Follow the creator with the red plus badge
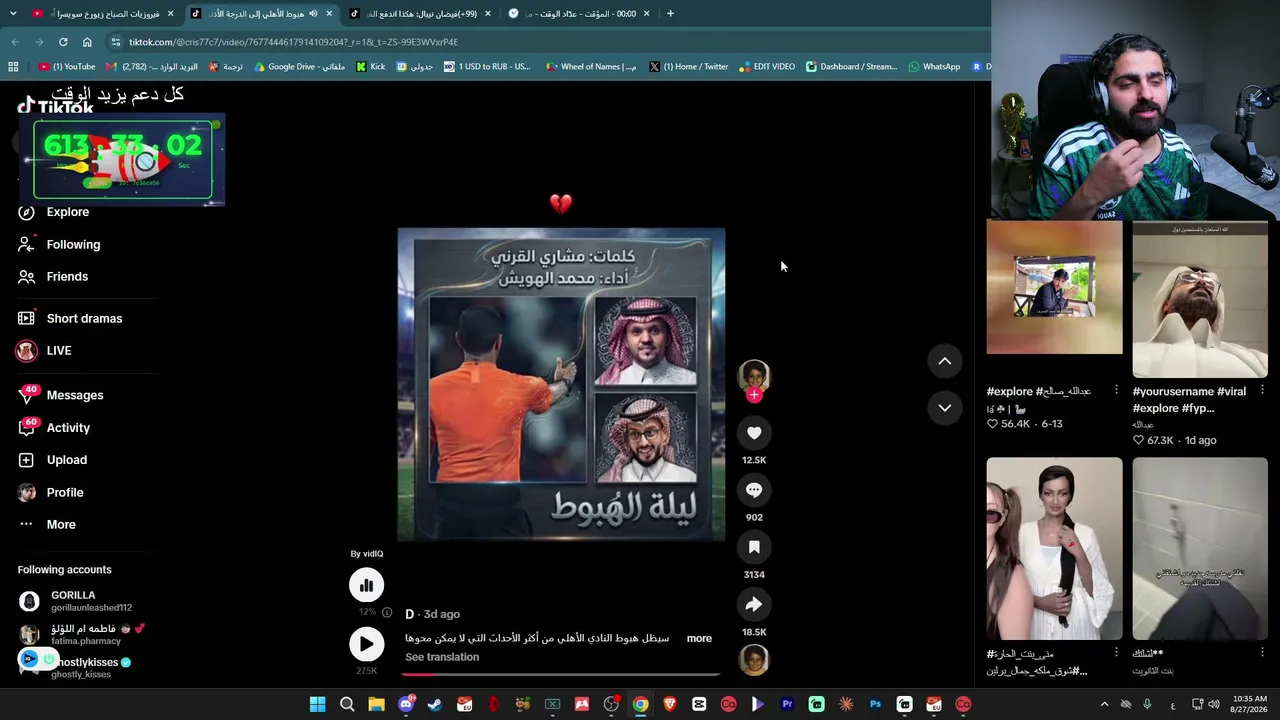Image resolution: width=1280 pixels, height=720 pixels. [x=754, y=395]
